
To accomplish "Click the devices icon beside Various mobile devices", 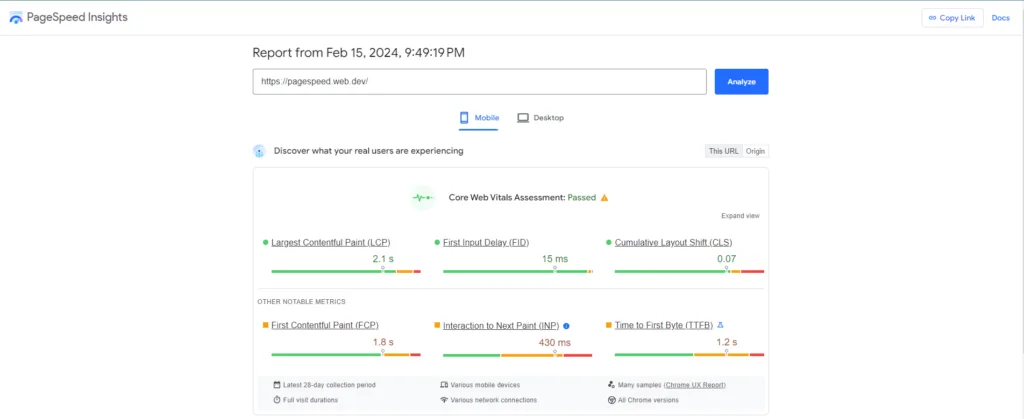I will tap(444, 385).
